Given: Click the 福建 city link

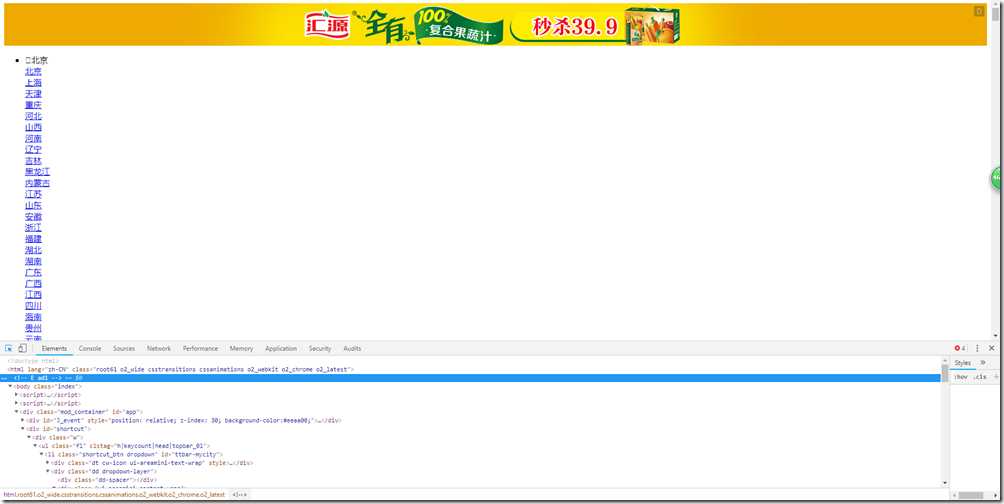Looking at the screenshot, I should click(33, 239).
